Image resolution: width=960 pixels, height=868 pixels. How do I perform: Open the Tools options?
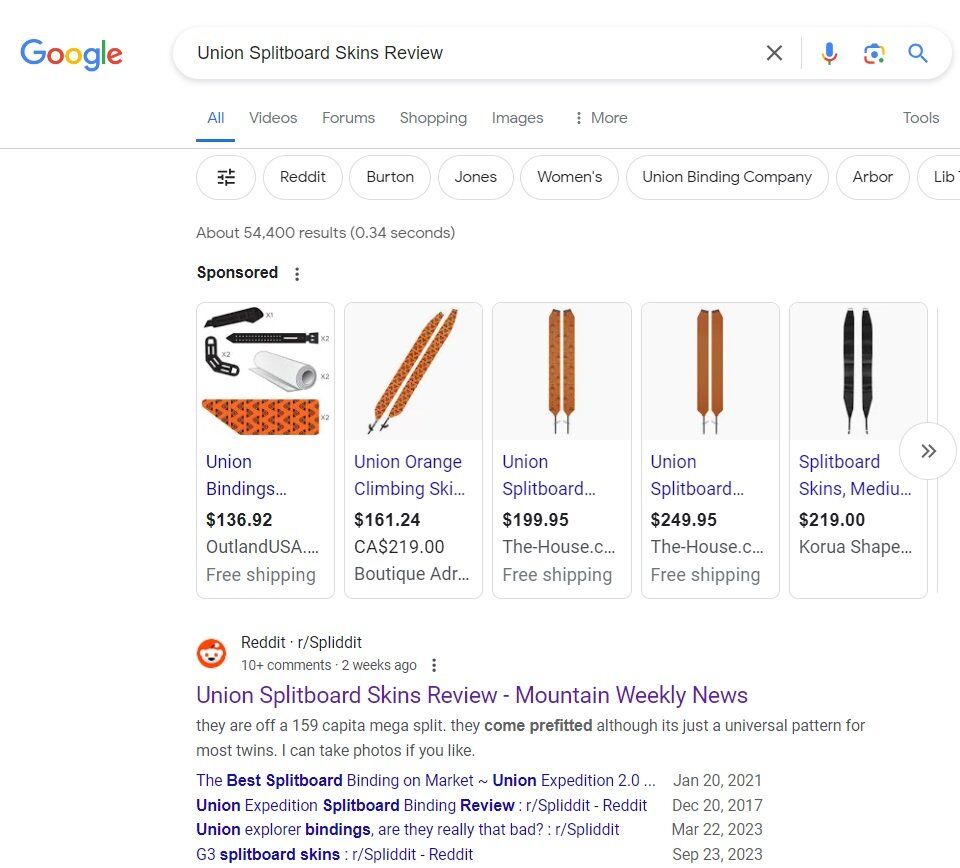920,118
